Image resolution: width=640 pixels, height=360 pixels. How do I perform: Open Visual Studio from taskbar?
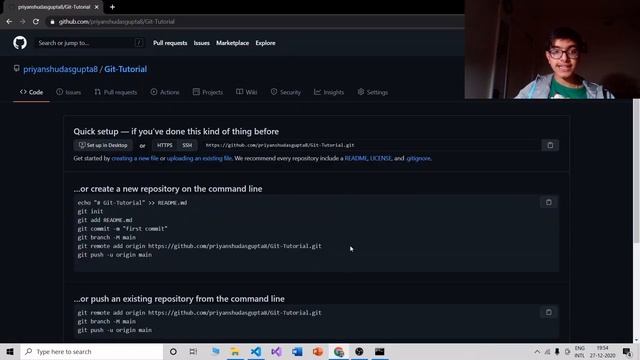[x=276, y=351]
